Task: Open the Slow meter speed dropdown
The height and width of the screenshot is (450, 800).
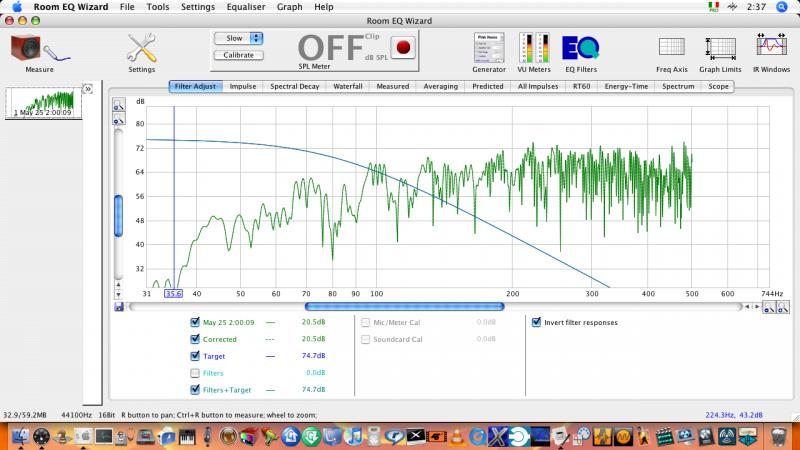Action: (238, 38)
